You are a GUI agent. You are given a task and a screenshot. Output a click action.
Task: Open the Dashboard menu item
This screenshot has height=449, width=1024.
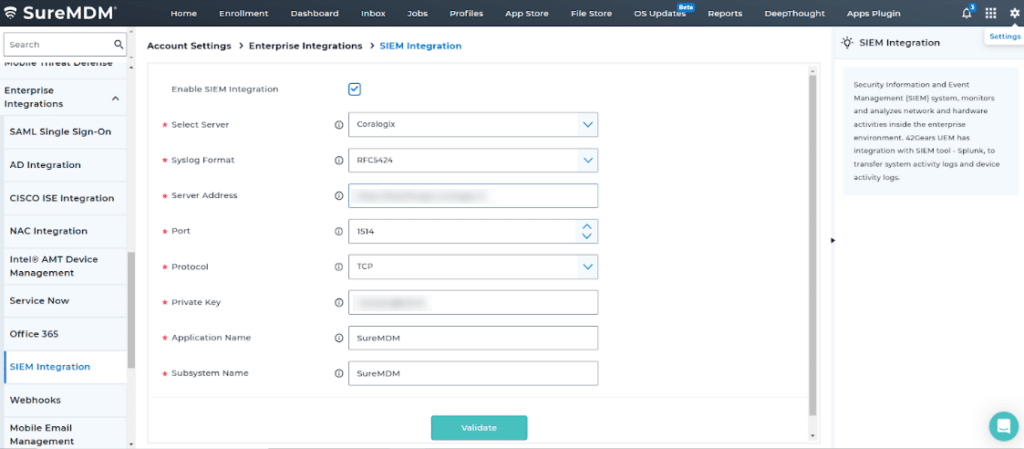(x=315, y=13)
